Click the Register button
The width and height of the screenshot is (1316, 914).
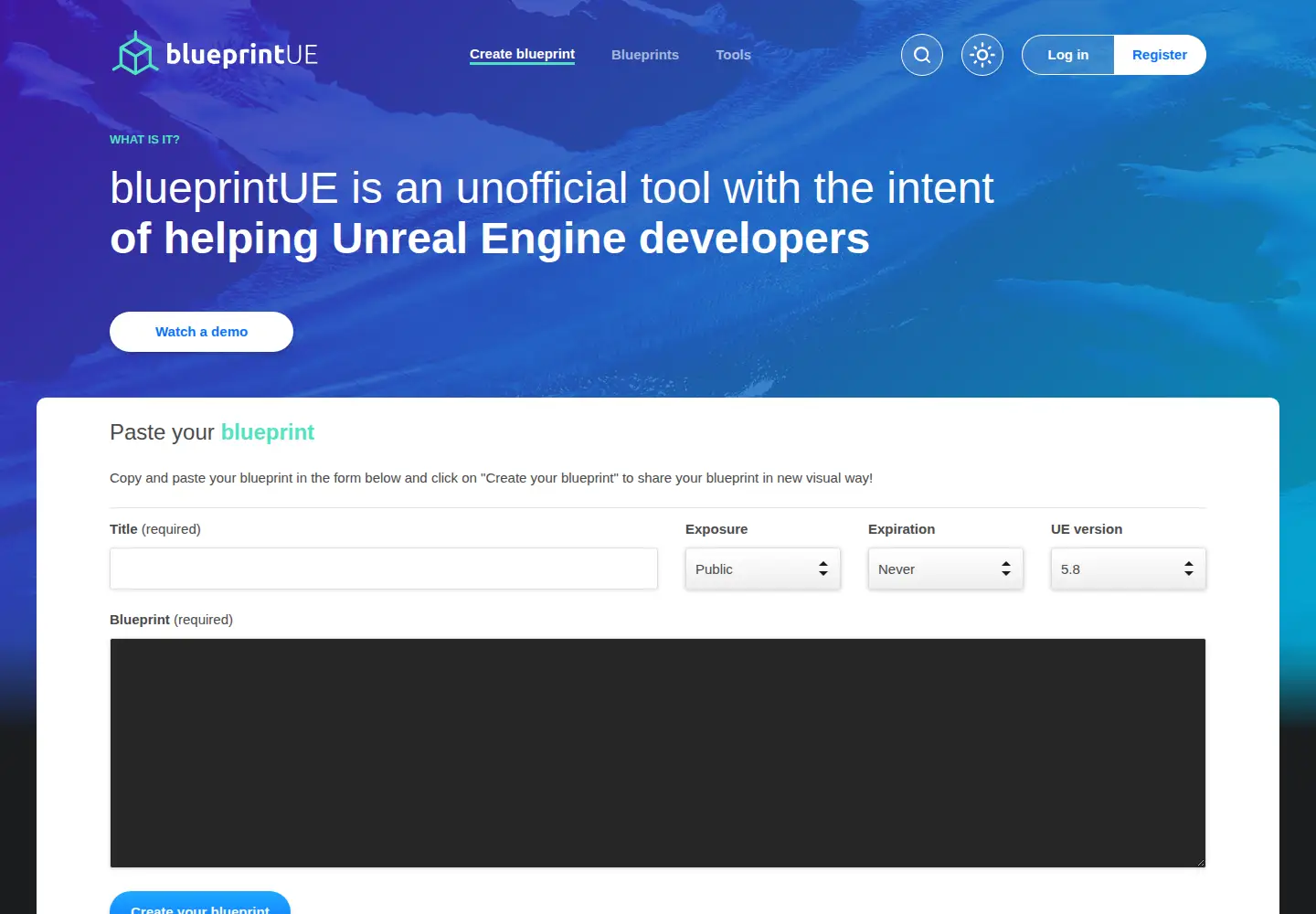[x=1160, y=55]
